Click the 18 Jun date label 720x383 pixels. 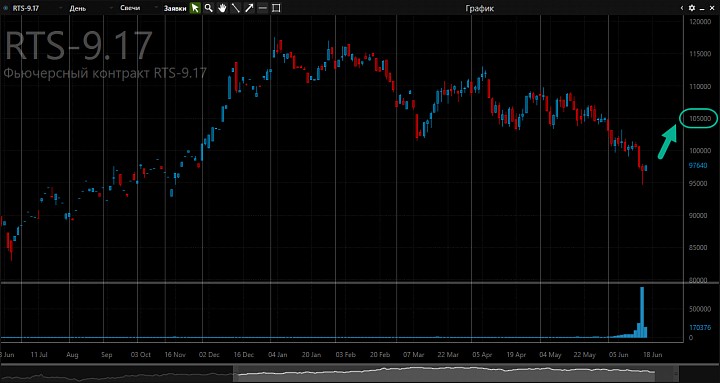pos(652,355)
